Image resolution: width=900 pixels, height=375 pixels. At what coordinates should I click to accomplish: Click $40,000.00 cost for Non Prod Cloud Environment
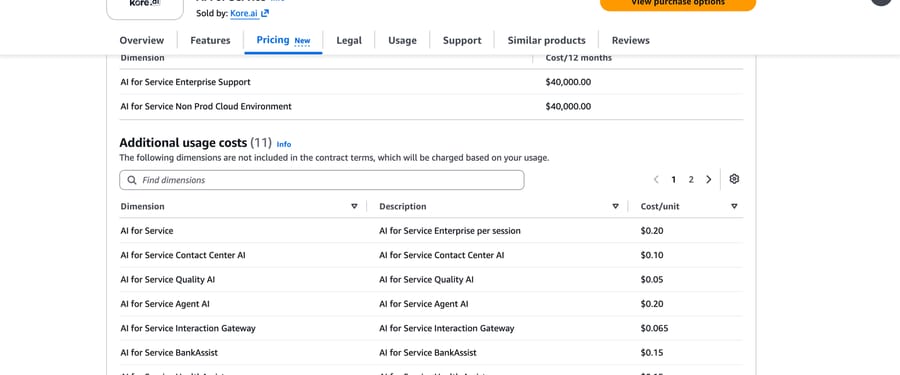point(568,106)
